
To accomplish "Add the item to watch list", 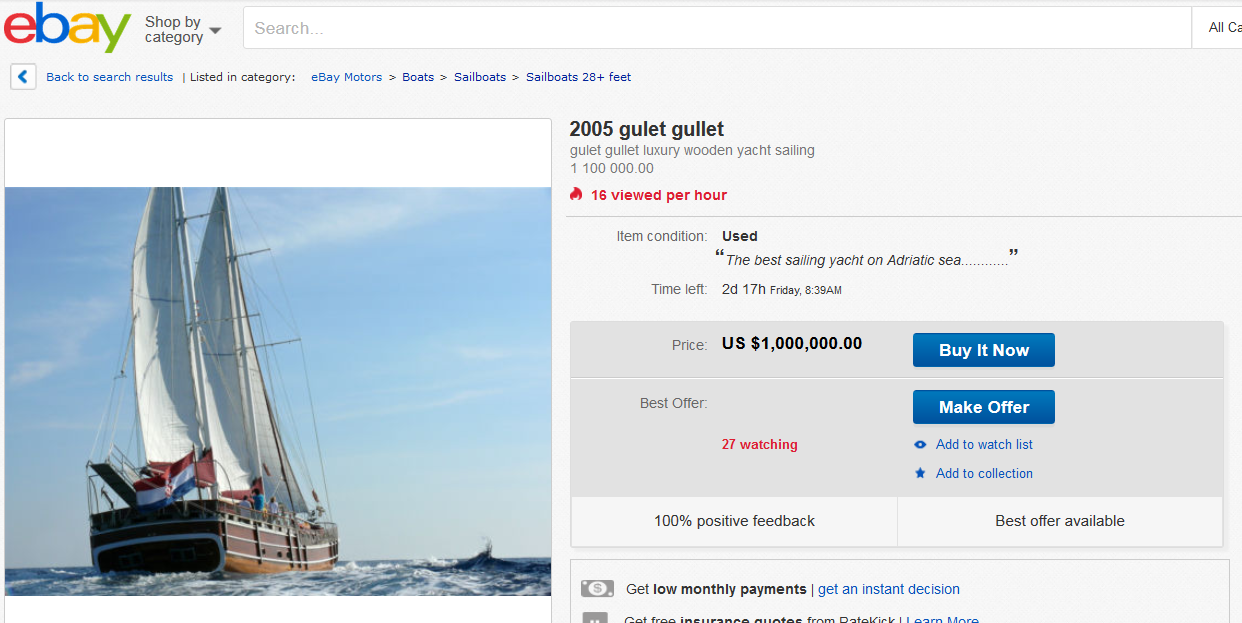I will [984, 445].
